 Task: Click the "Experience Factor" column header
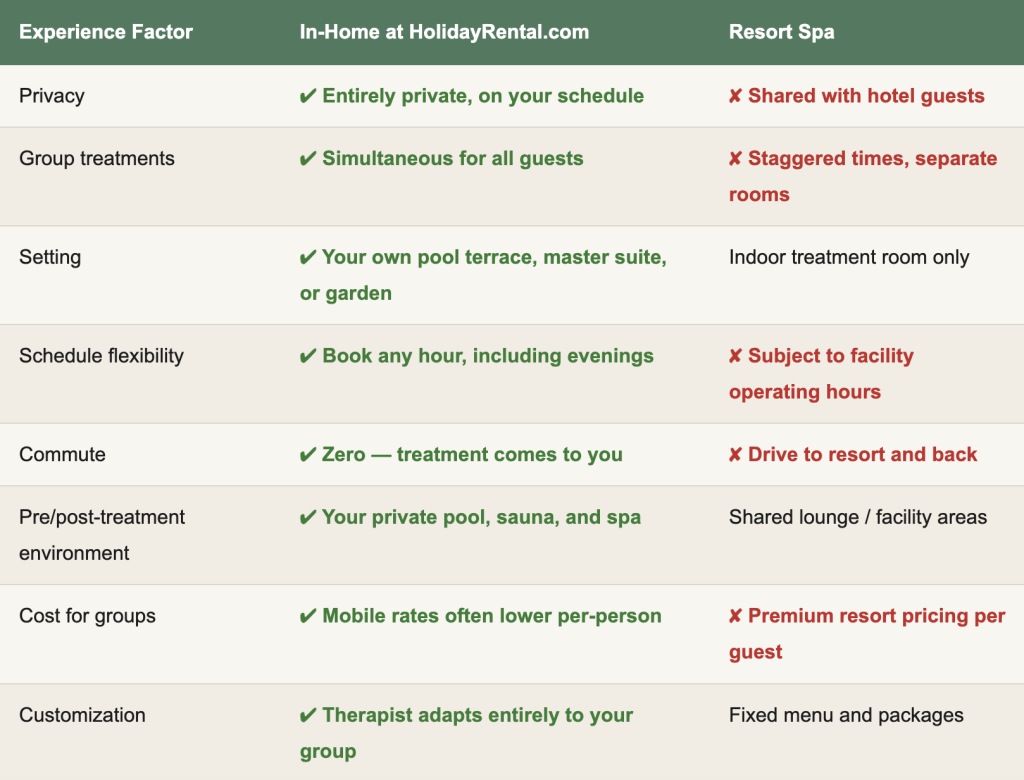(106, 32)
